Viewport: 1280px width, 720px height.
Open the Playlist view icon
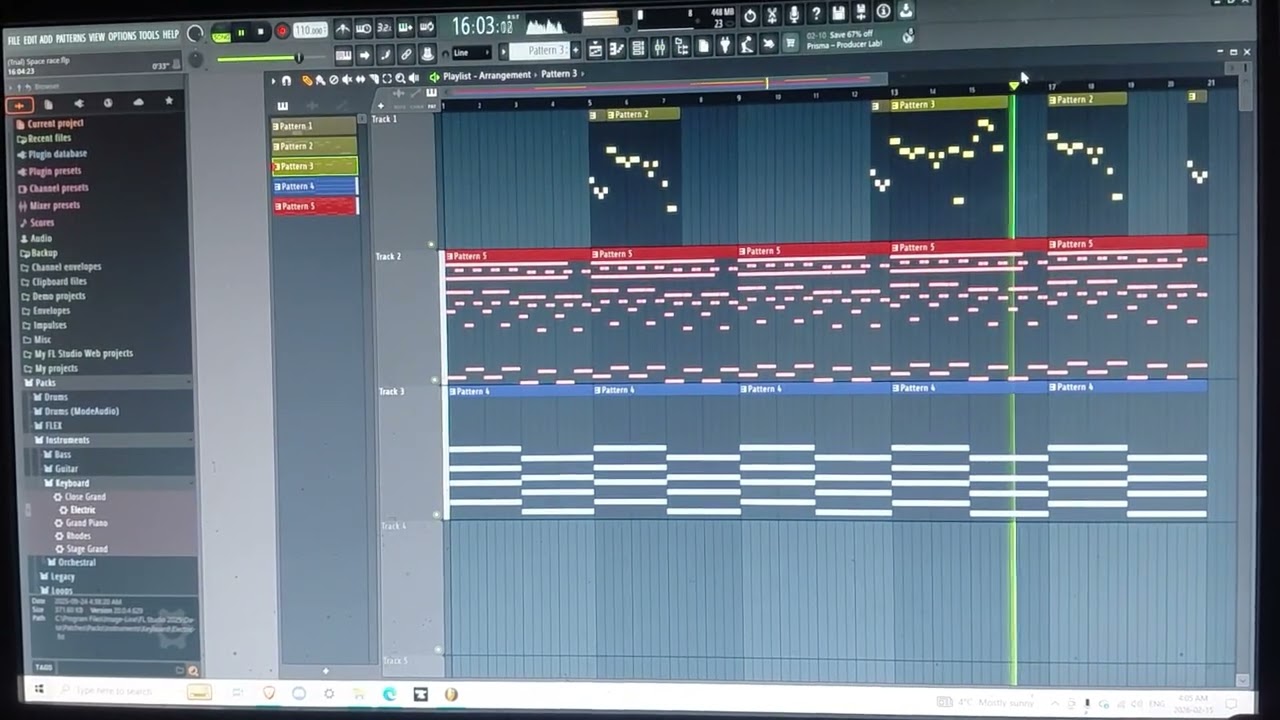595,47
